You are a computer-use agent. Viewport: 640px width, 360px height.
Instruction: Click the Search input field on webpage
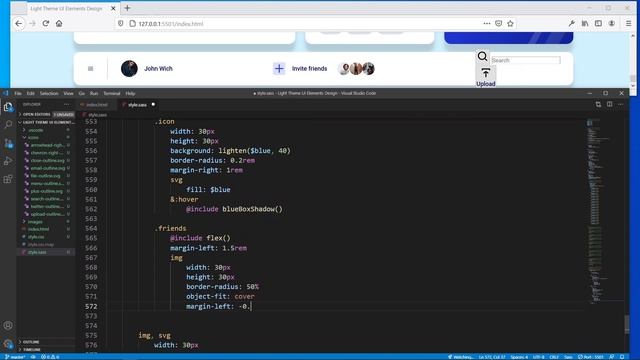click(526, 60)
